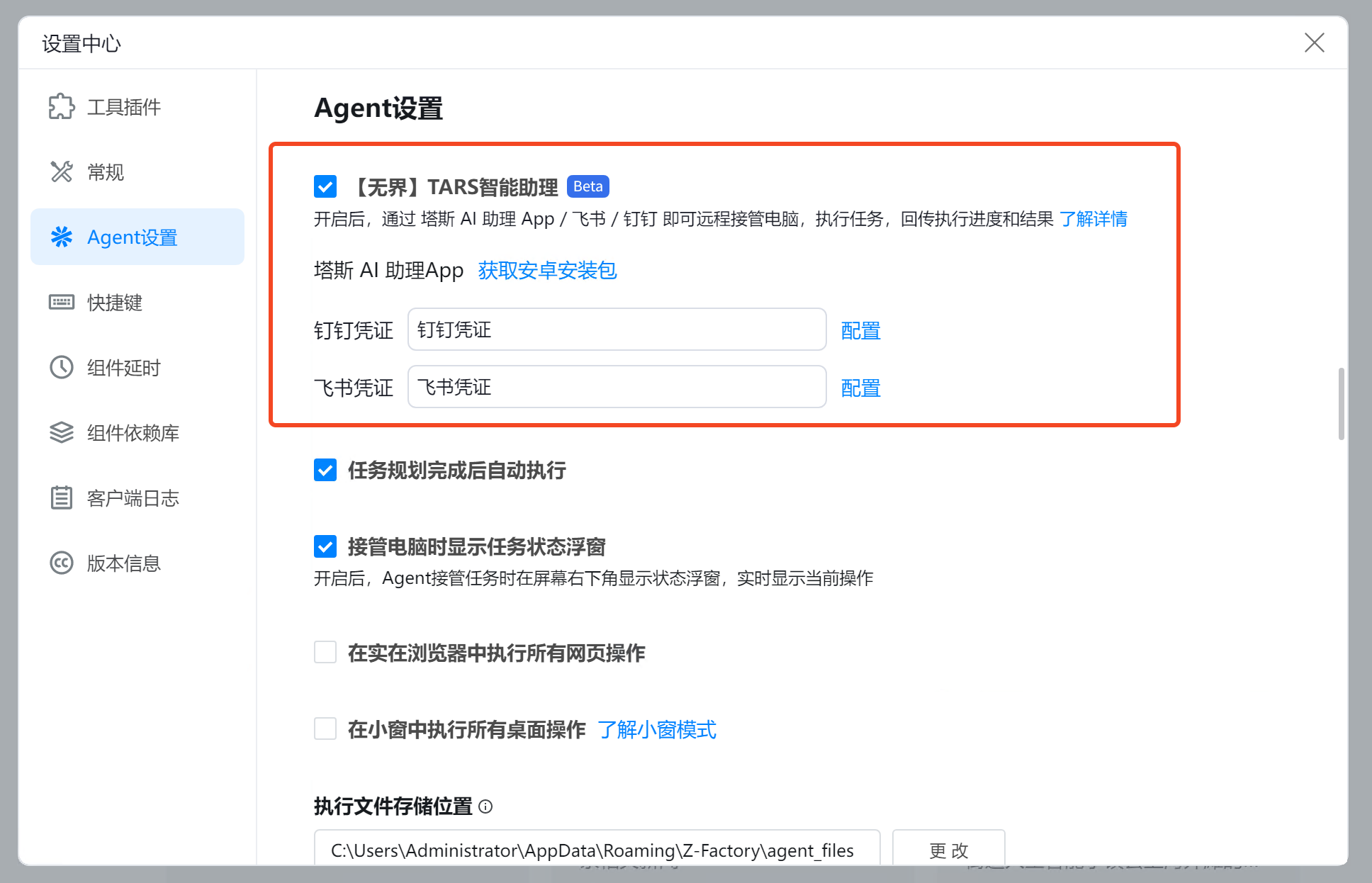This screenshot has height=883, width=1372.
Task: Click the layers icon for 组件依赖库
Action: [62, 432]
